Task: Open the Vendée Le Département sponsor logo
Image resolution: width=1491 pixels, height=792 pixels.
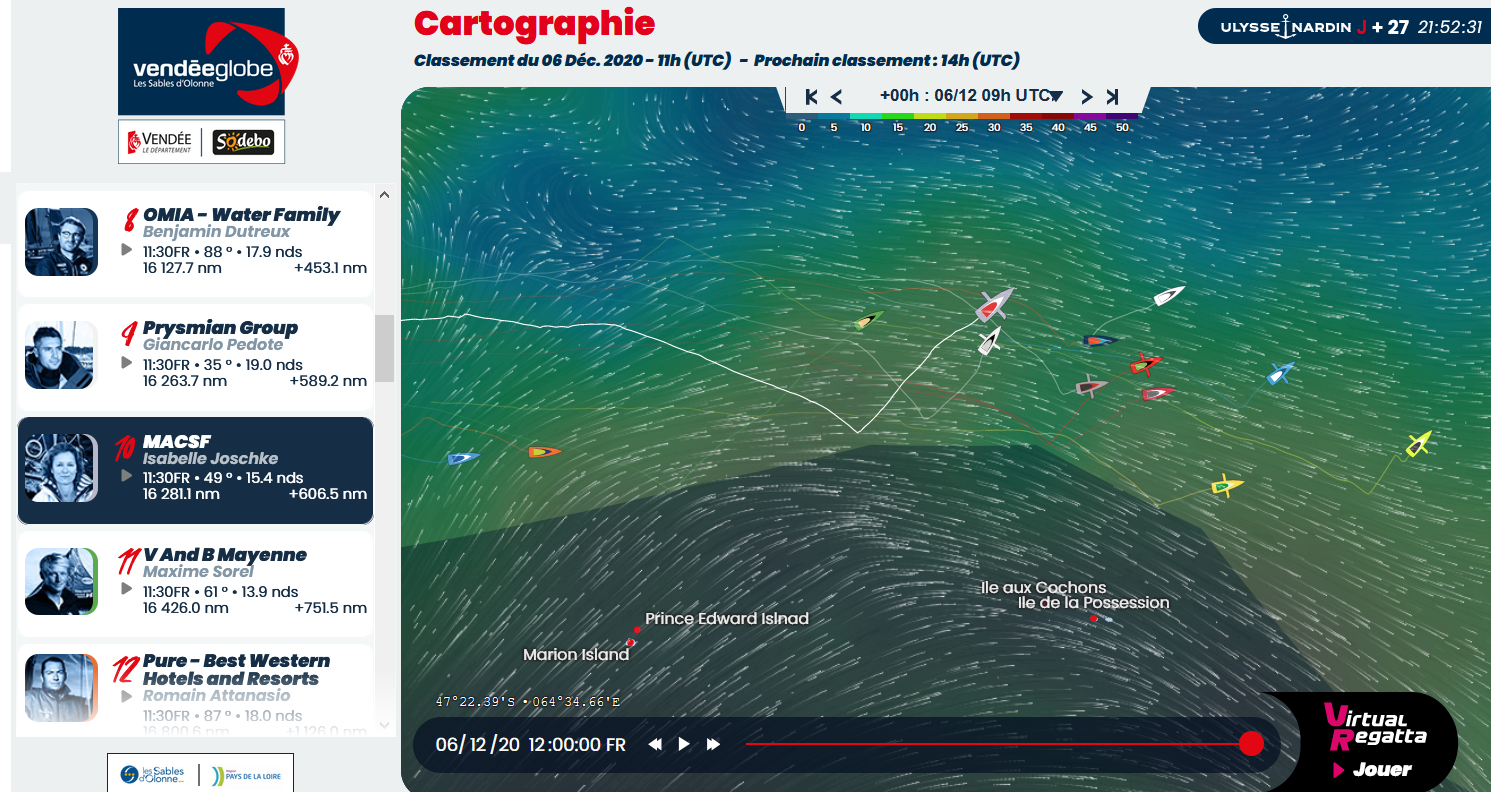Action: (160, 142)
